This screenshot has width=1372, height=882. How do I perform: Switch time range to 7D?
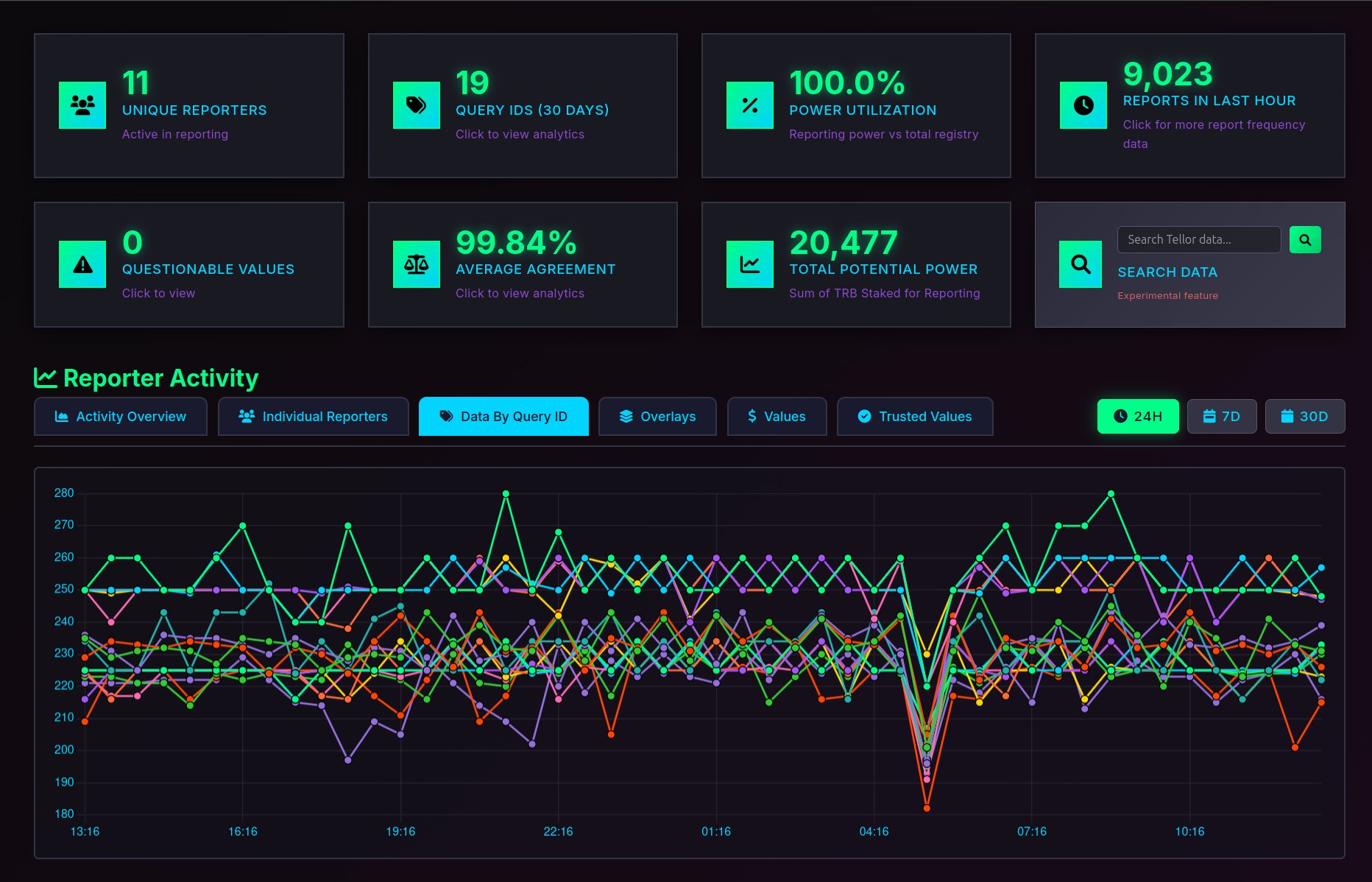point(1222,417)
